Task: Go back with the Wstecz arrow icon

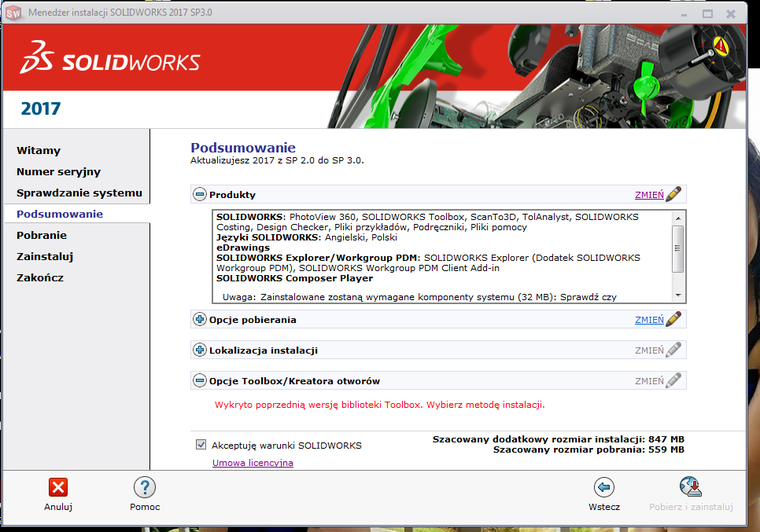Action: 604,487
